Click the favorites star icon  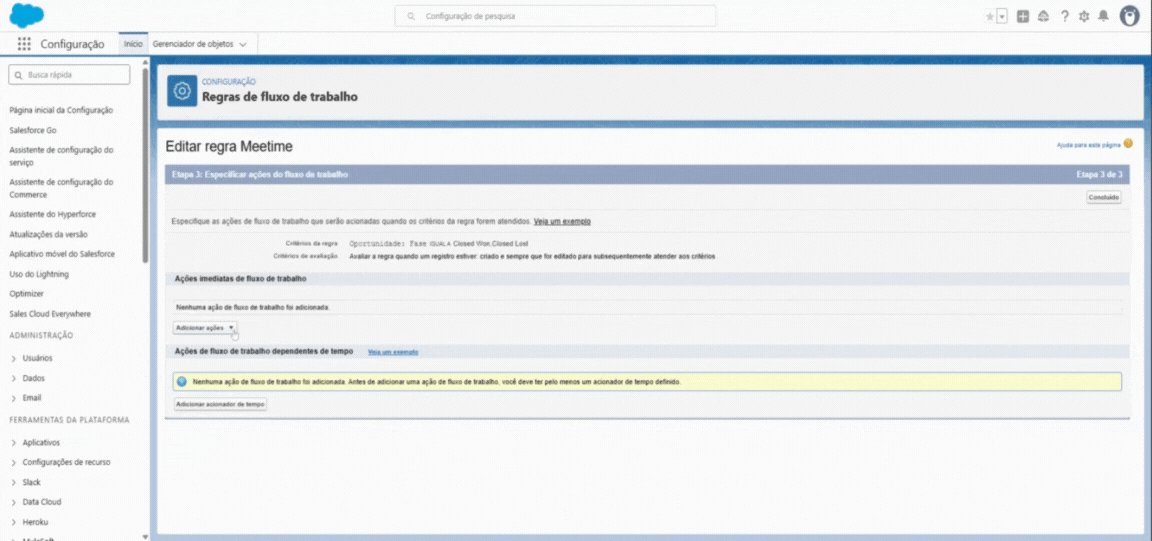click(x=990, y=17)
